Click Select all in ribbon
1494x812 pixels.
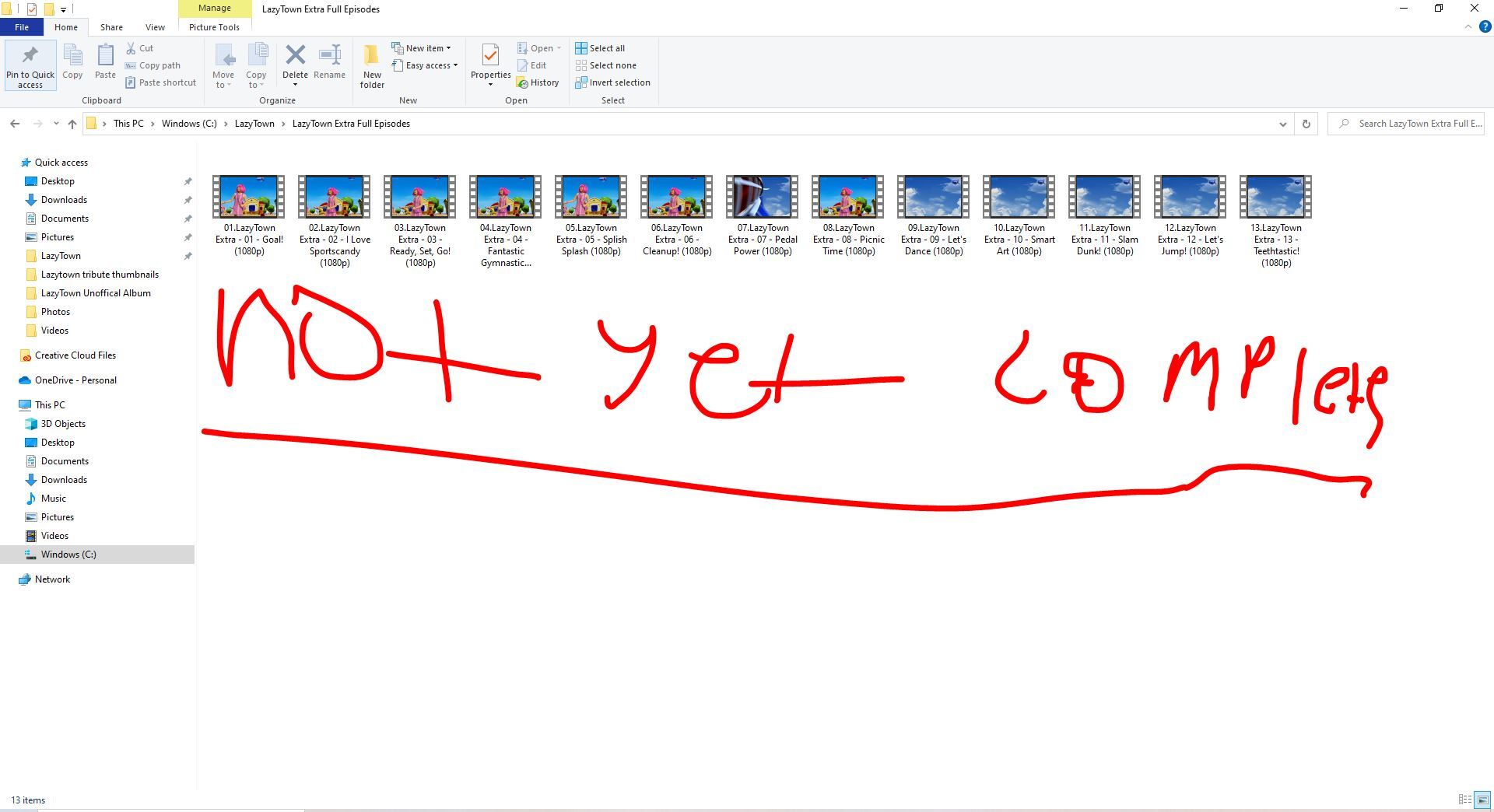point(600,48)
